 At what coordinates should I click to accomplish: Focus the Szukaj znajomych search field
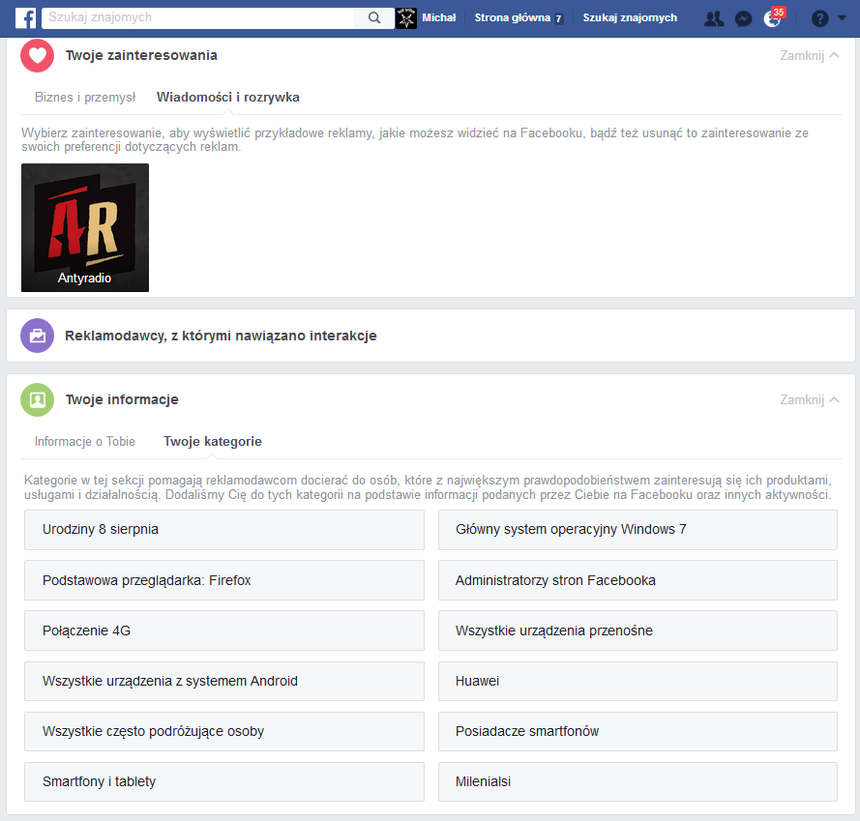coord(199,18)
